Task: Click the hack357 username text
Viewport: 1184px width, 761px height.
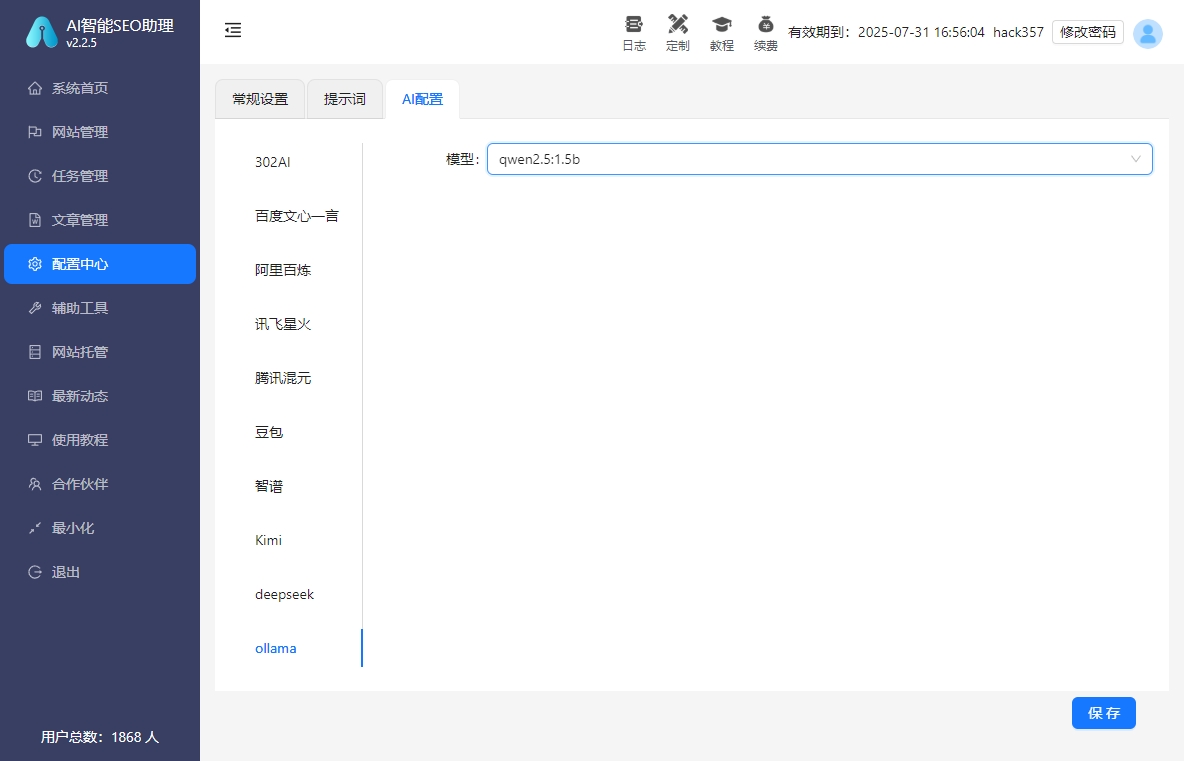Action: 1018,32
